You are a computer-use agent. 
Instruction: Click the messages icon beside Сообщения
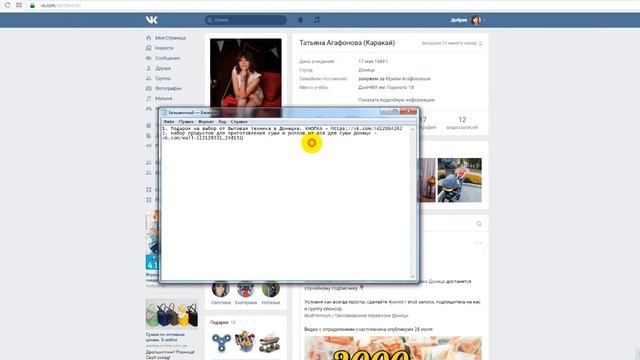coord(149,58)
